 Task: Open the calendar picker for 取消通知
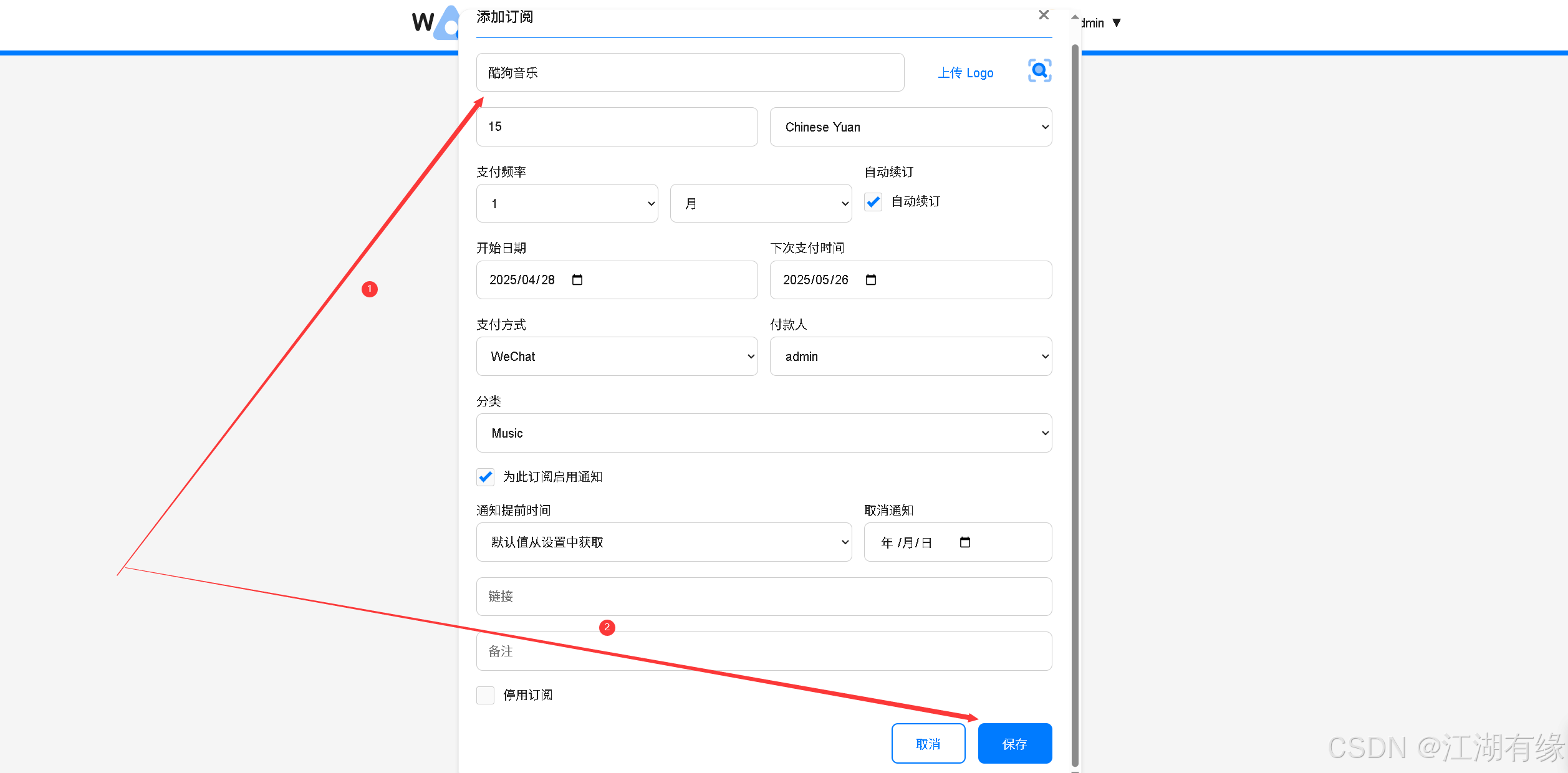click(966, 542)
